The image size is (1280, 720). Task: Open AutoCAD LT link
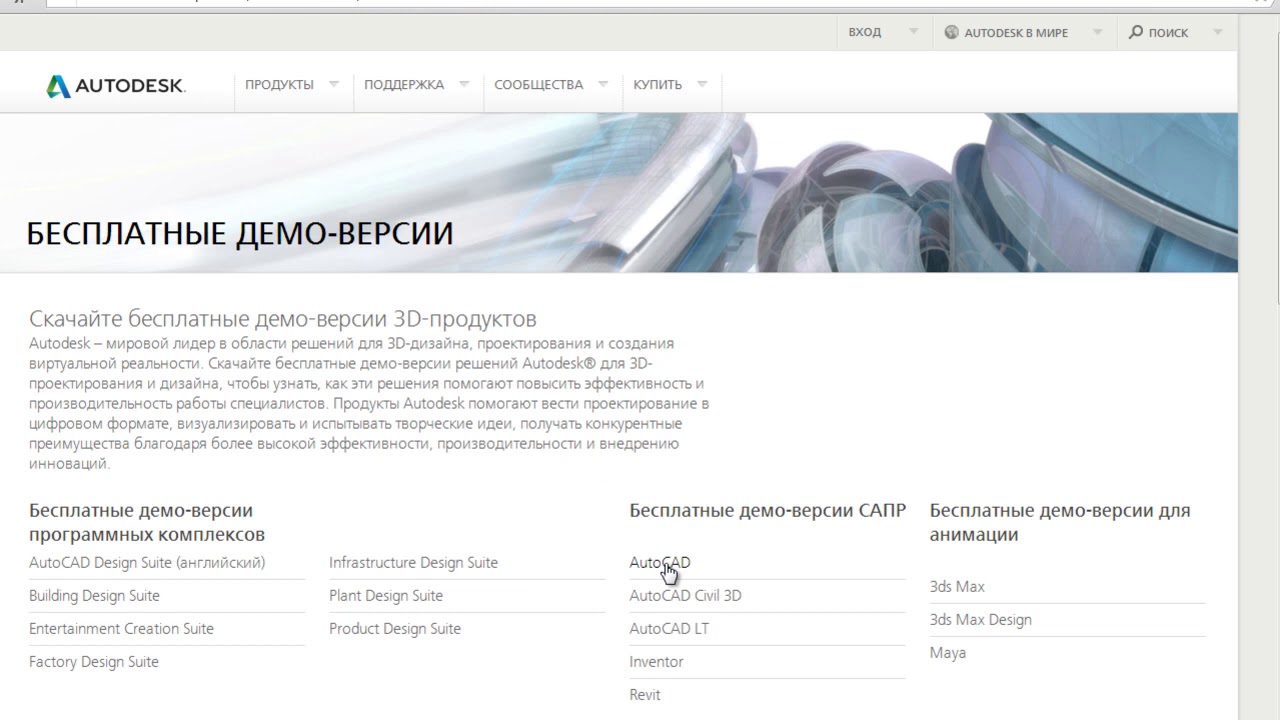tap(669, 629)
